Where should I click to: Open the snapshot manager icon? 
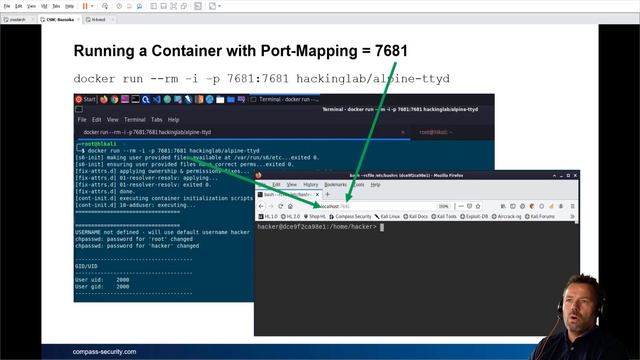[139, 6]
